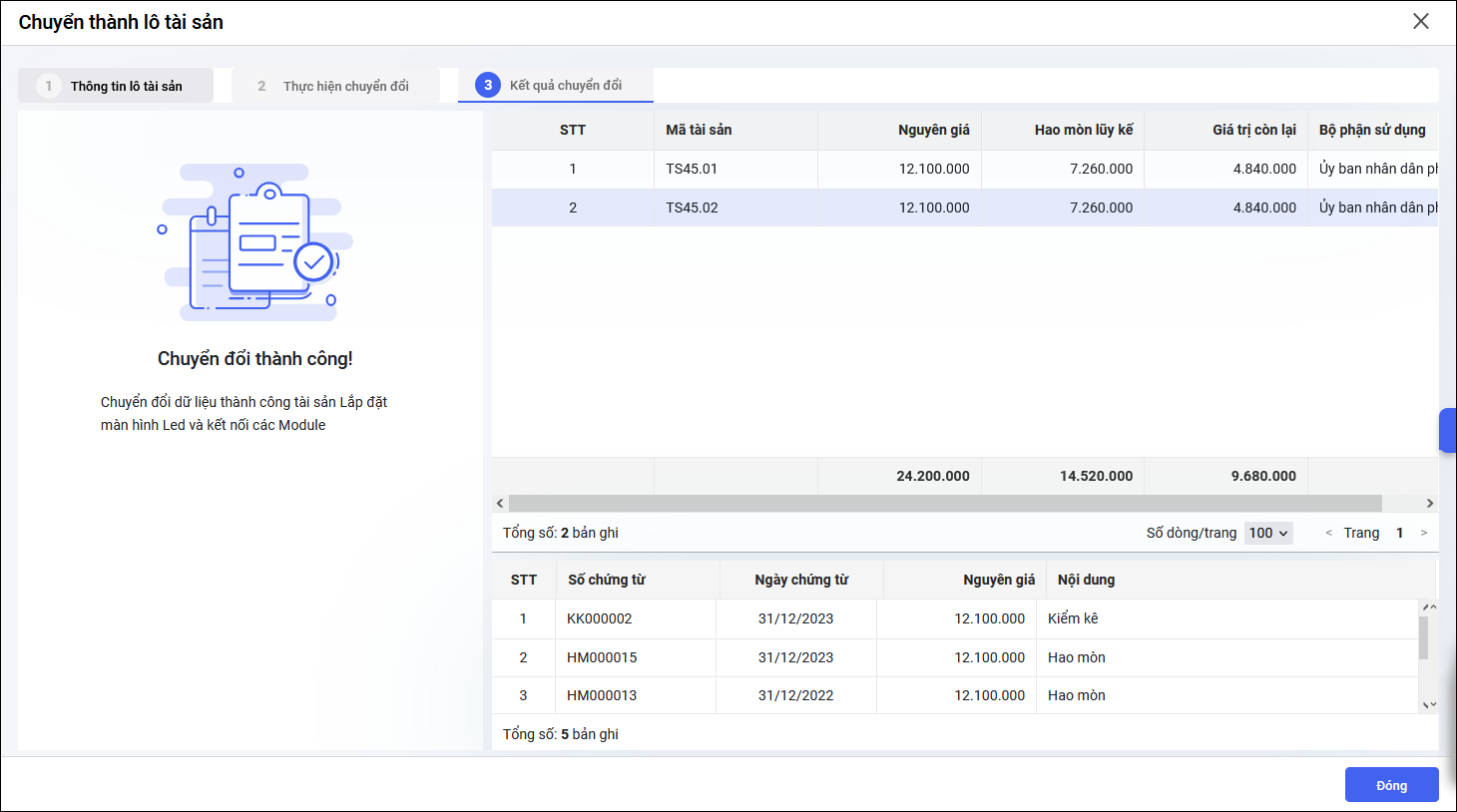Click the blue side panel handle
This screenshot has height=812, width=1457.
pyautogui.click(x=1447, y=430)
